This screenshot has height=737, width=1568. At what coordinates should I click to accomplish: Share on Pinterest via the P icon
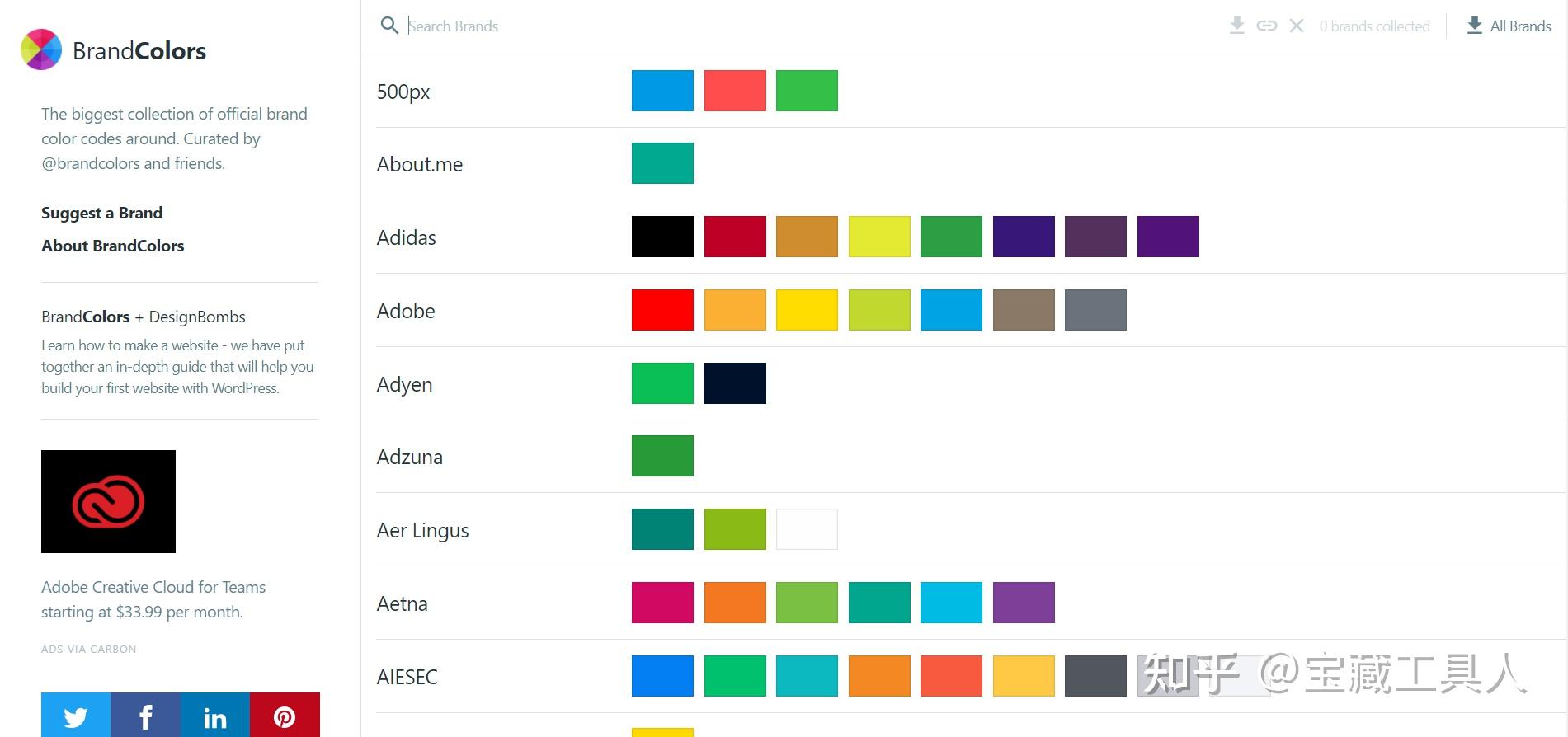[285, 715]
